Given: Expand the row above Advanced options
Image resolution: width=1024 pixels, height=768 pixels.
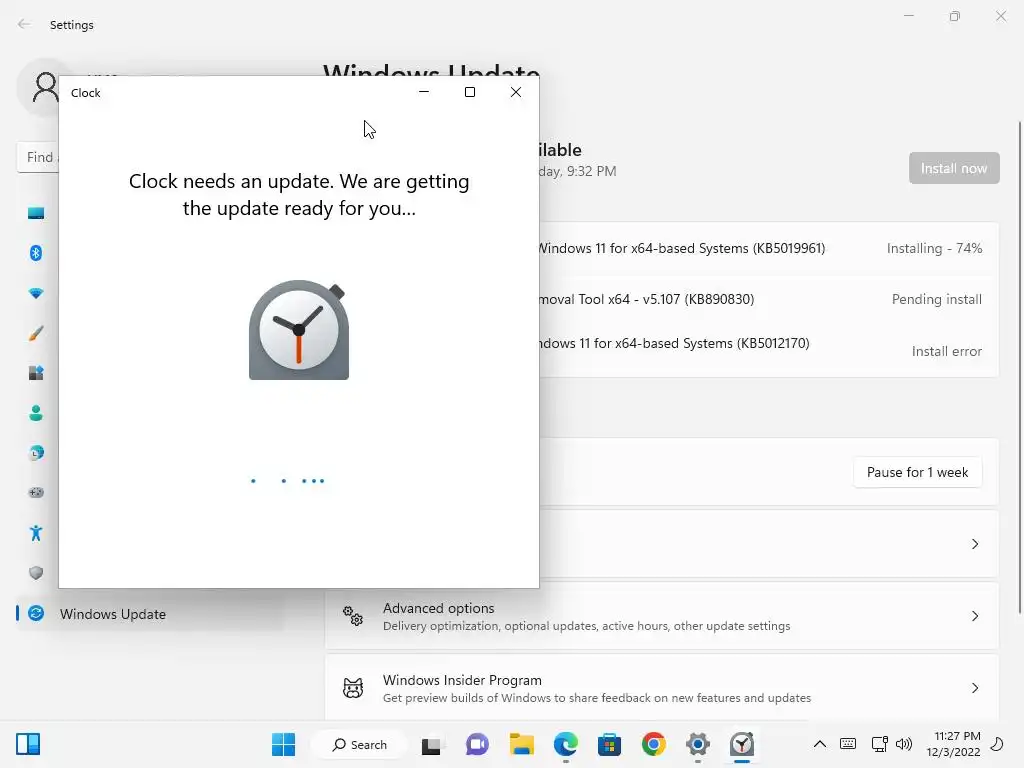Looking at the screenshot, I should point(974,544).
